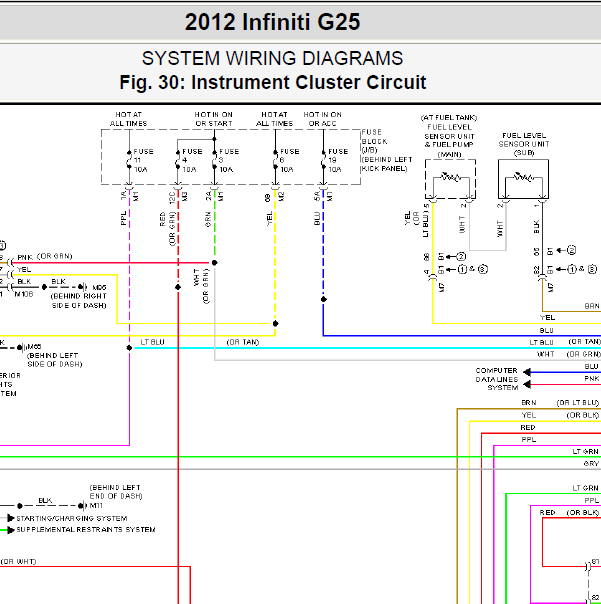Click "FUEL LEVEL SENSOR UNIT (SUB)" label
Screen dimensions: 601x604
524,144
